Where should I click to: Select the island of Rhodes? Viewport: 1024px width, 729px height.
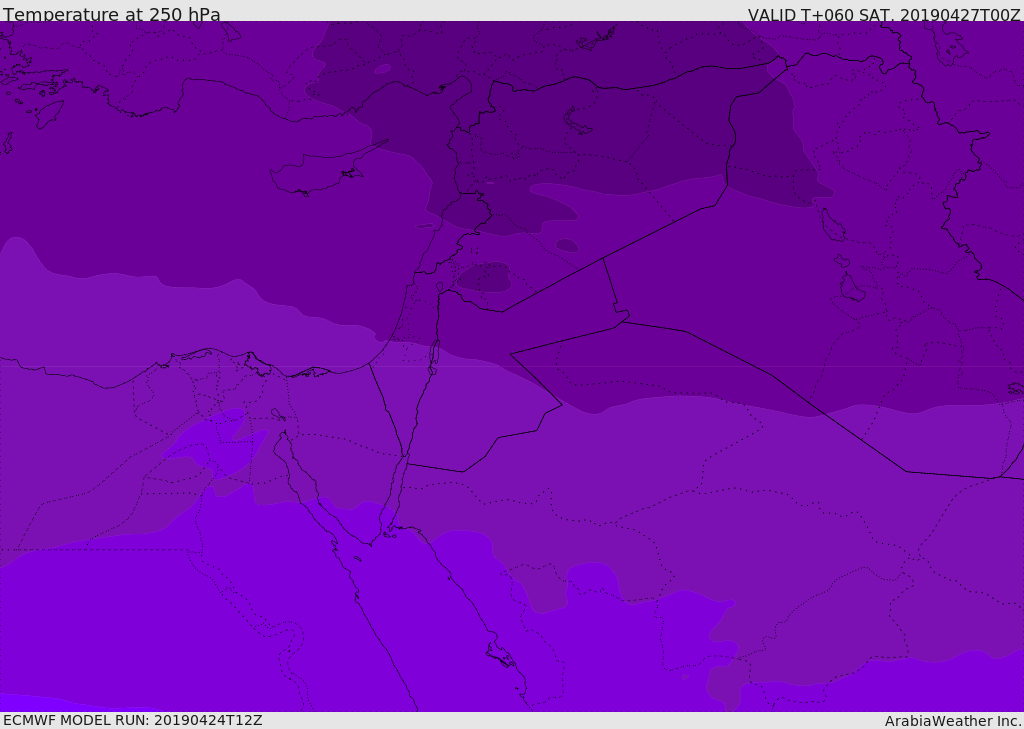[x=50, y=113]
